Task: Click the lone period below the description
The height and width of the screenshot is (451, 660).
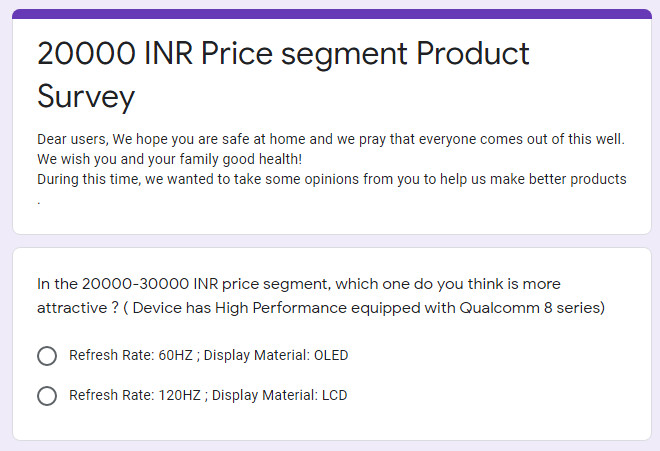Action: click(39, 203)
